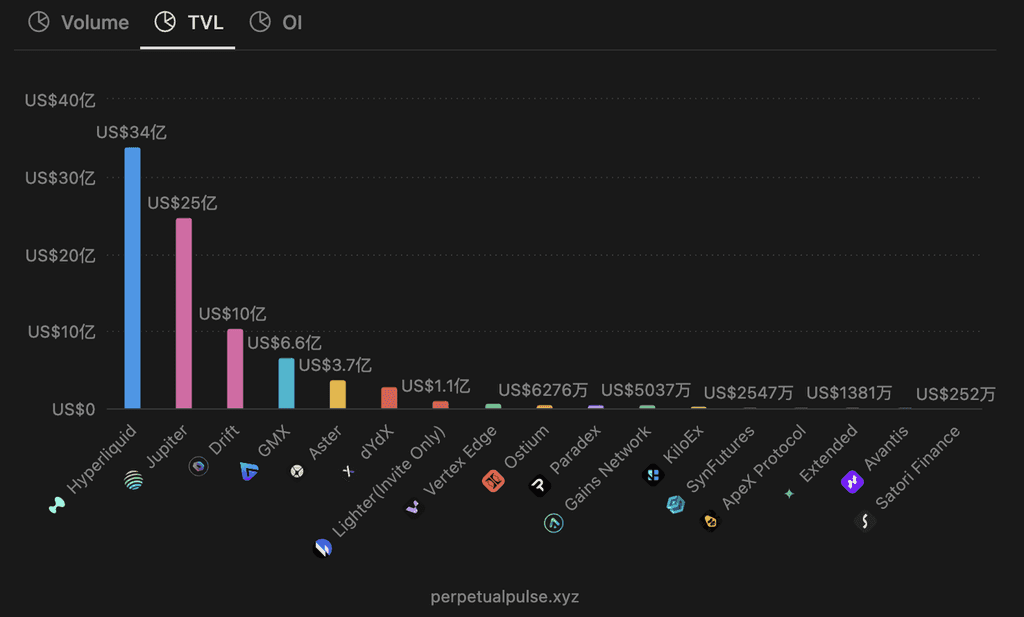
Task: Select the Aster logo icon
Action: [297, 471]
